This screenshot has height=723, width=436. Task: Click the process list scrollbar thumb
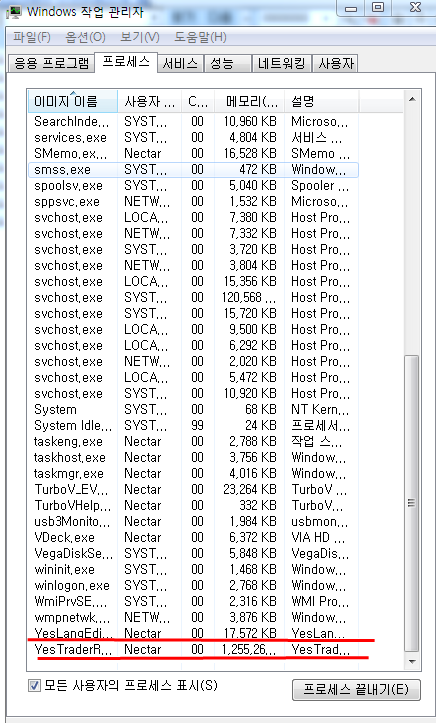412,503
